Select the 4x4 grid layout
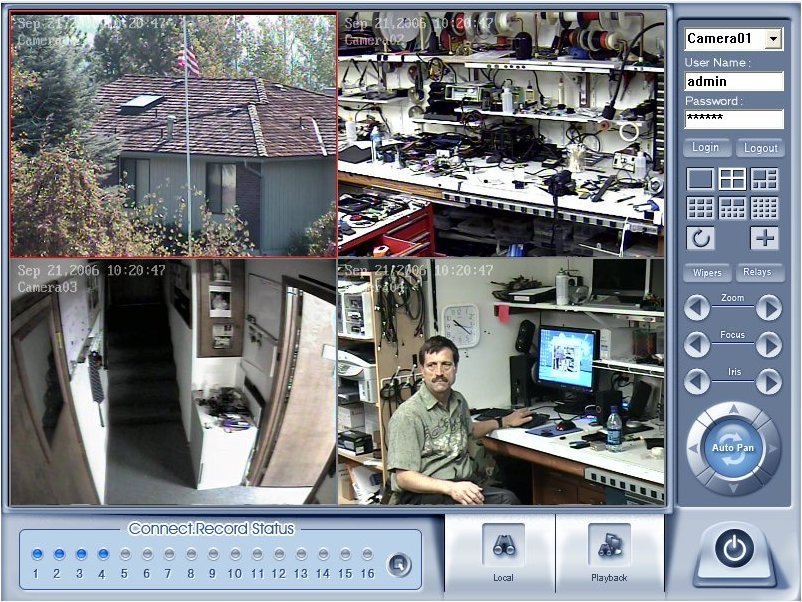Image resolution: width=802 pixels, height=602 pixels. (x=764, y=208)
